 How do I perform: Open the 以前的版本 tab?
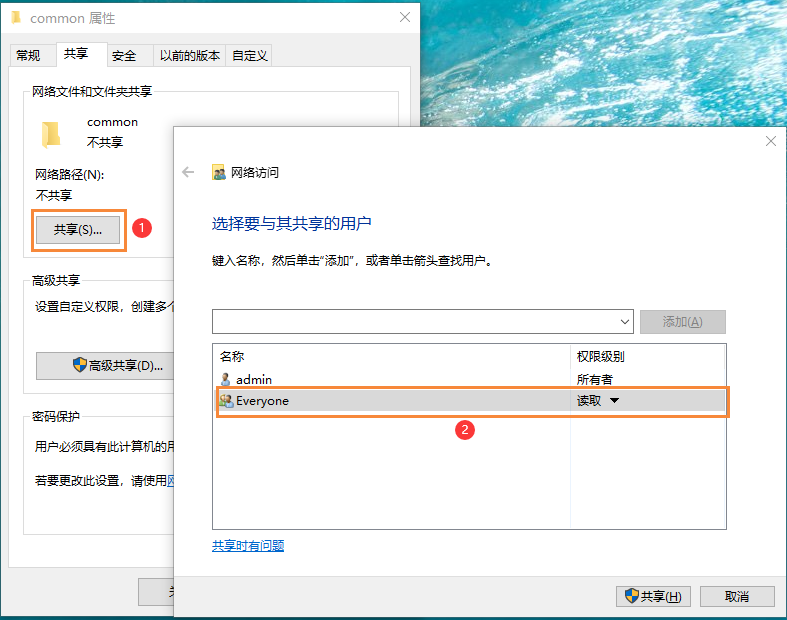(190, 55)
